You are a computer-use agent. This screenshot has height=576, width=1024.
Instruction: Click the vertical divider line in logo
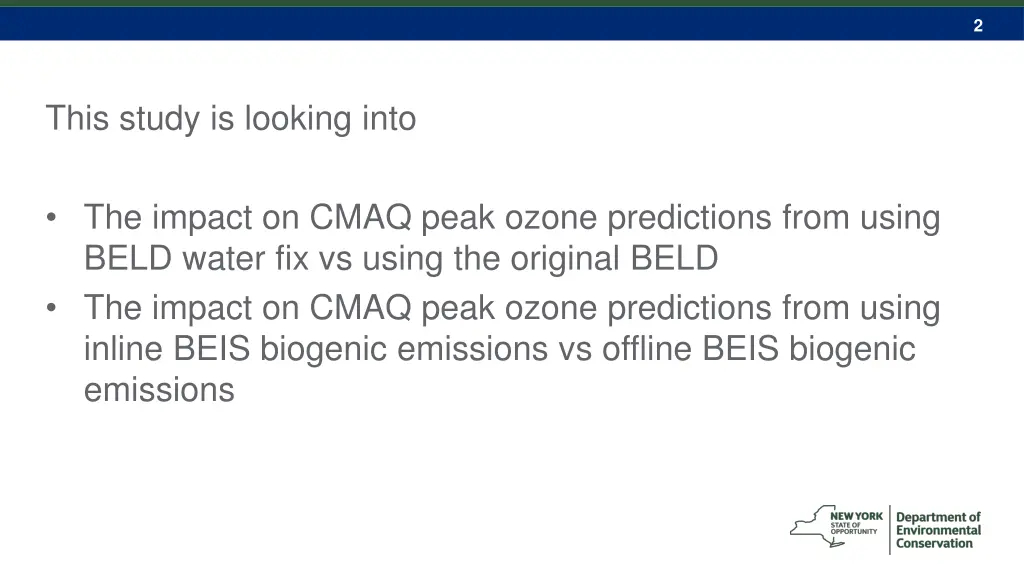pos(889,529)
